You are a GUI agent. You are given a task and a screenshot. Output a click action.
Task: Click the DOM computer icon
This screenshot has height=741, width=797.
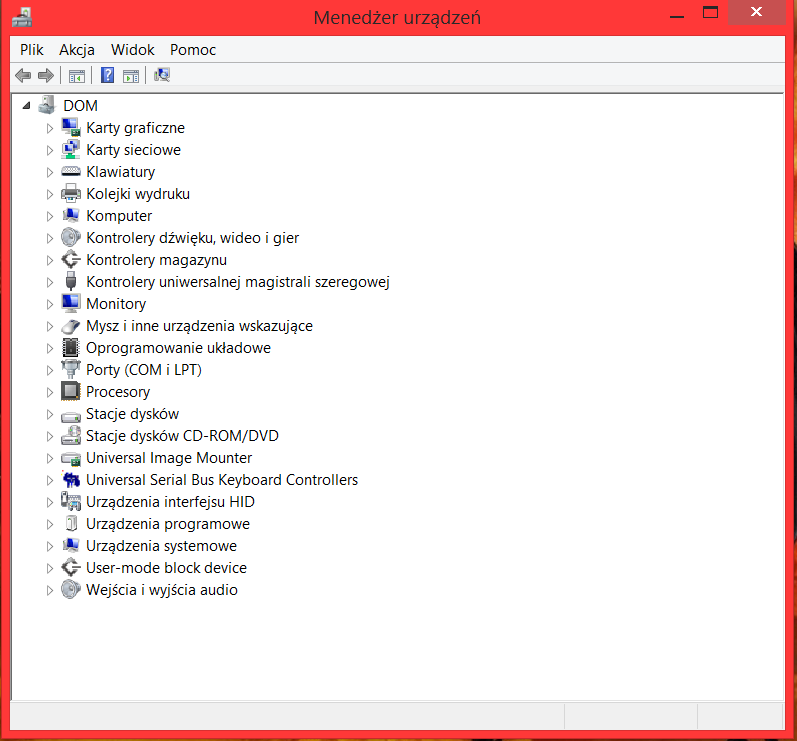[47, 105]
